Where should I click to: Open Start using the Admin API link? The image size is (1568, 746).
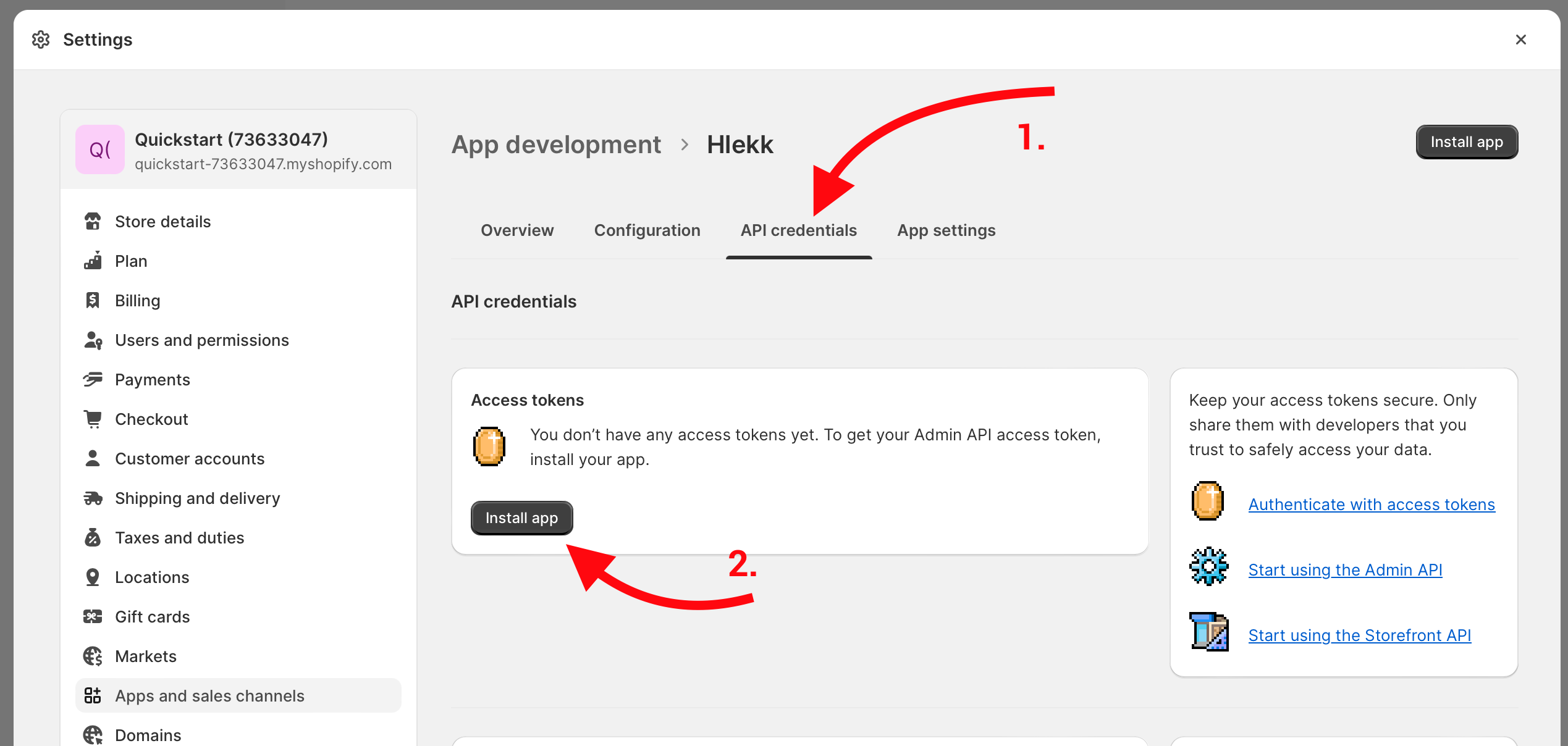[1345, 570]
